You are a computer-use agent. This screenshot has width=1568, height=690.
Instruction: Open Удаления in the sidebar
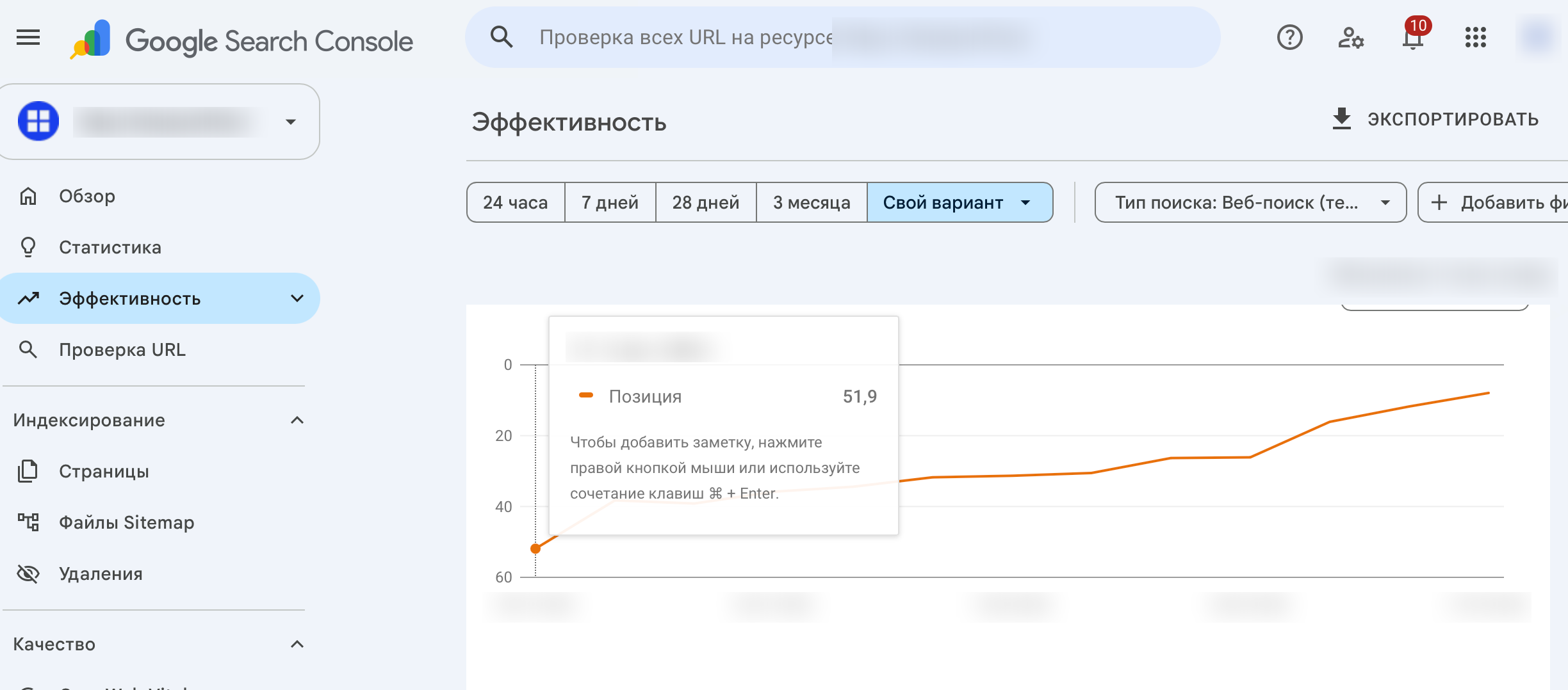[101, 574]
